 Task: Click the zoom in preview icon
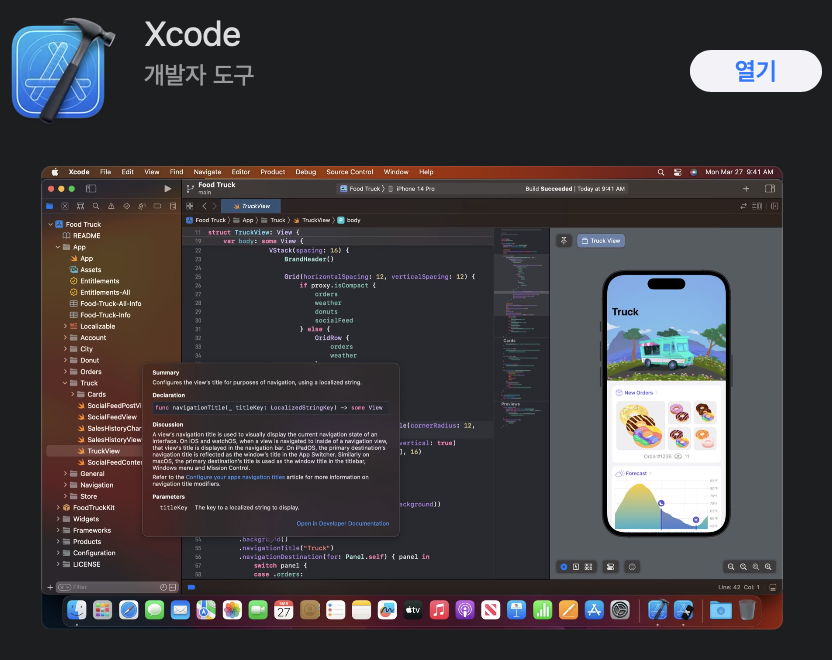pos(768,567)
